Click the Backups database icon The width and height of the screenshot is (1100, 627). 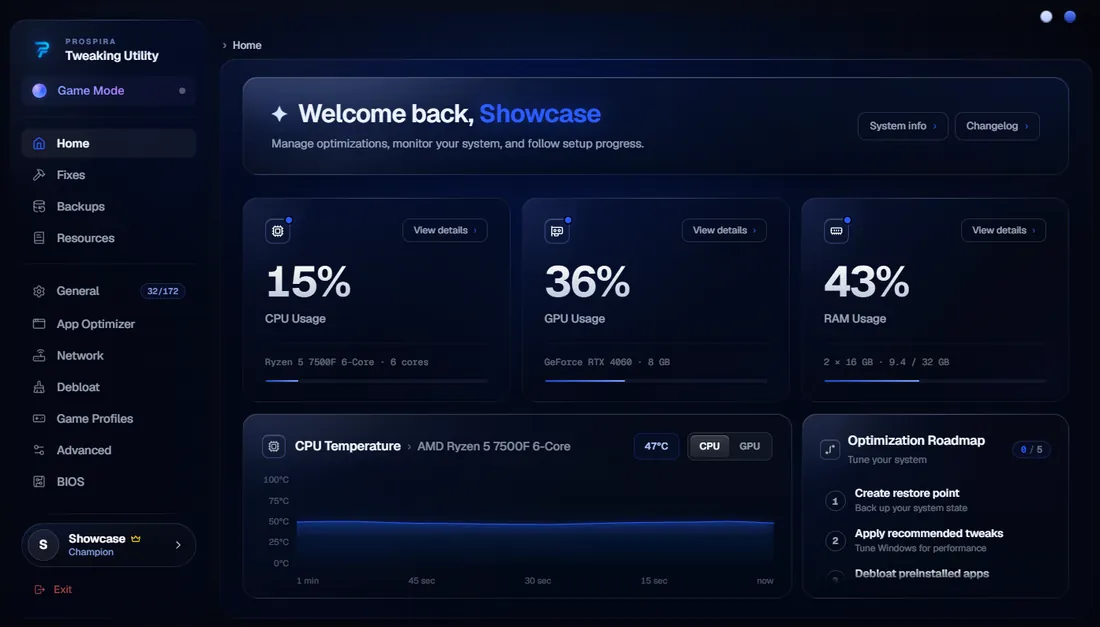(39, 206)
